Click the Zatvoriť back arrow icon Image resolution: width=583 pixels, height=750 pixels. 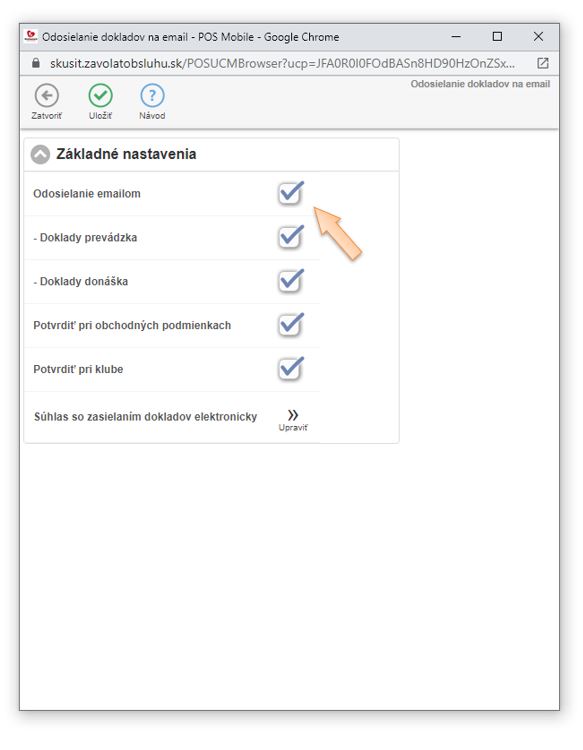[46, 96]
